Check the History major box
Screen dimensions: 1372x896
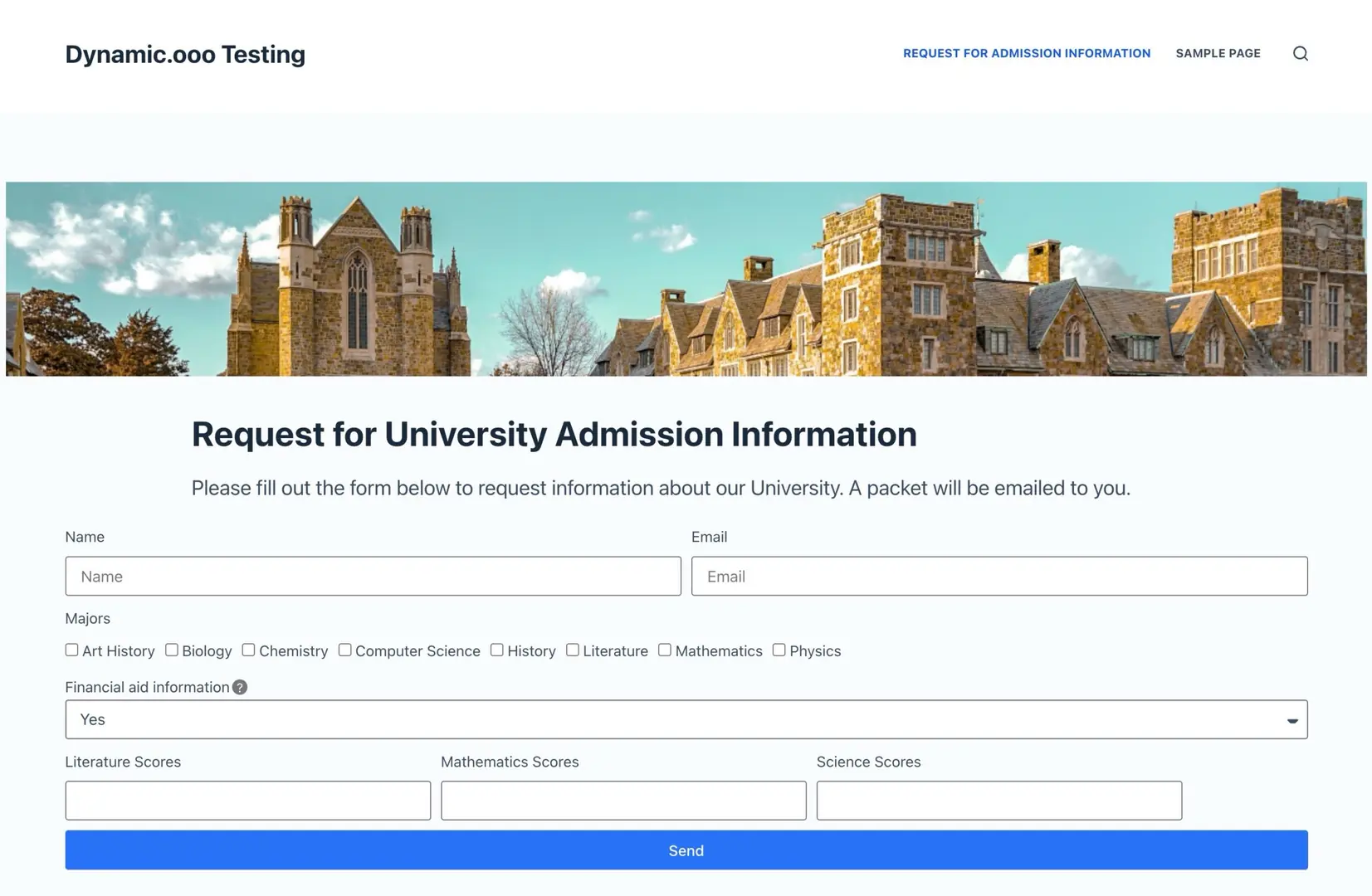point(496,650)
